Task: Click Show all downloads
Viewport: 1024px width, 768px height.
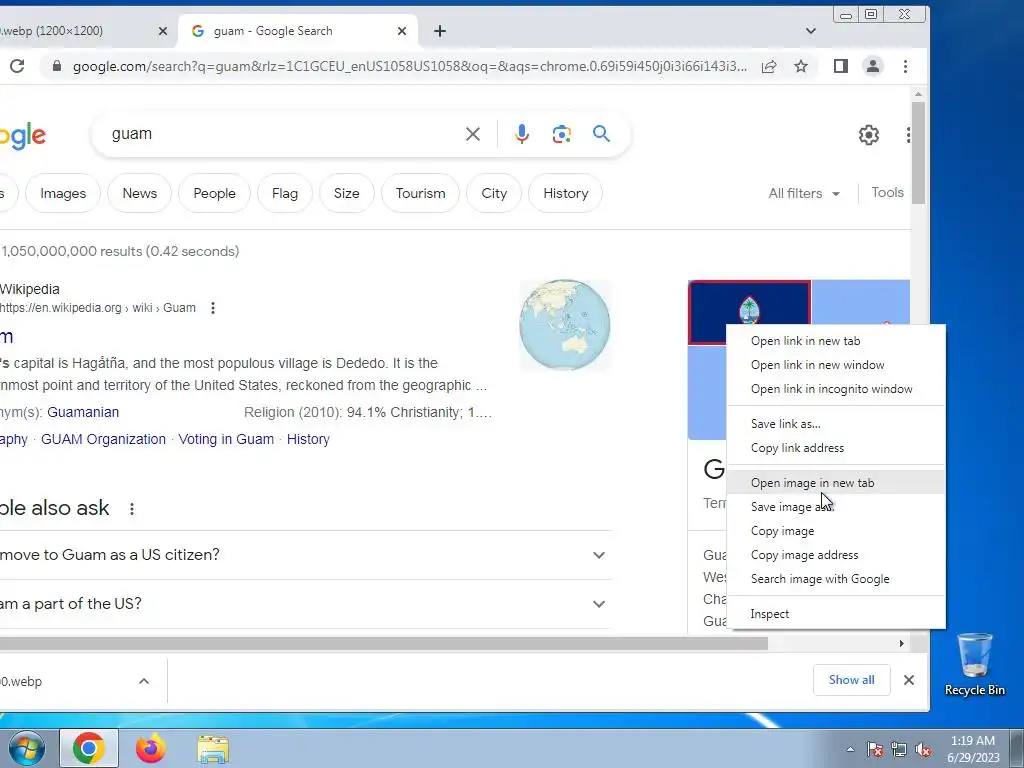Action: [852, 680]
